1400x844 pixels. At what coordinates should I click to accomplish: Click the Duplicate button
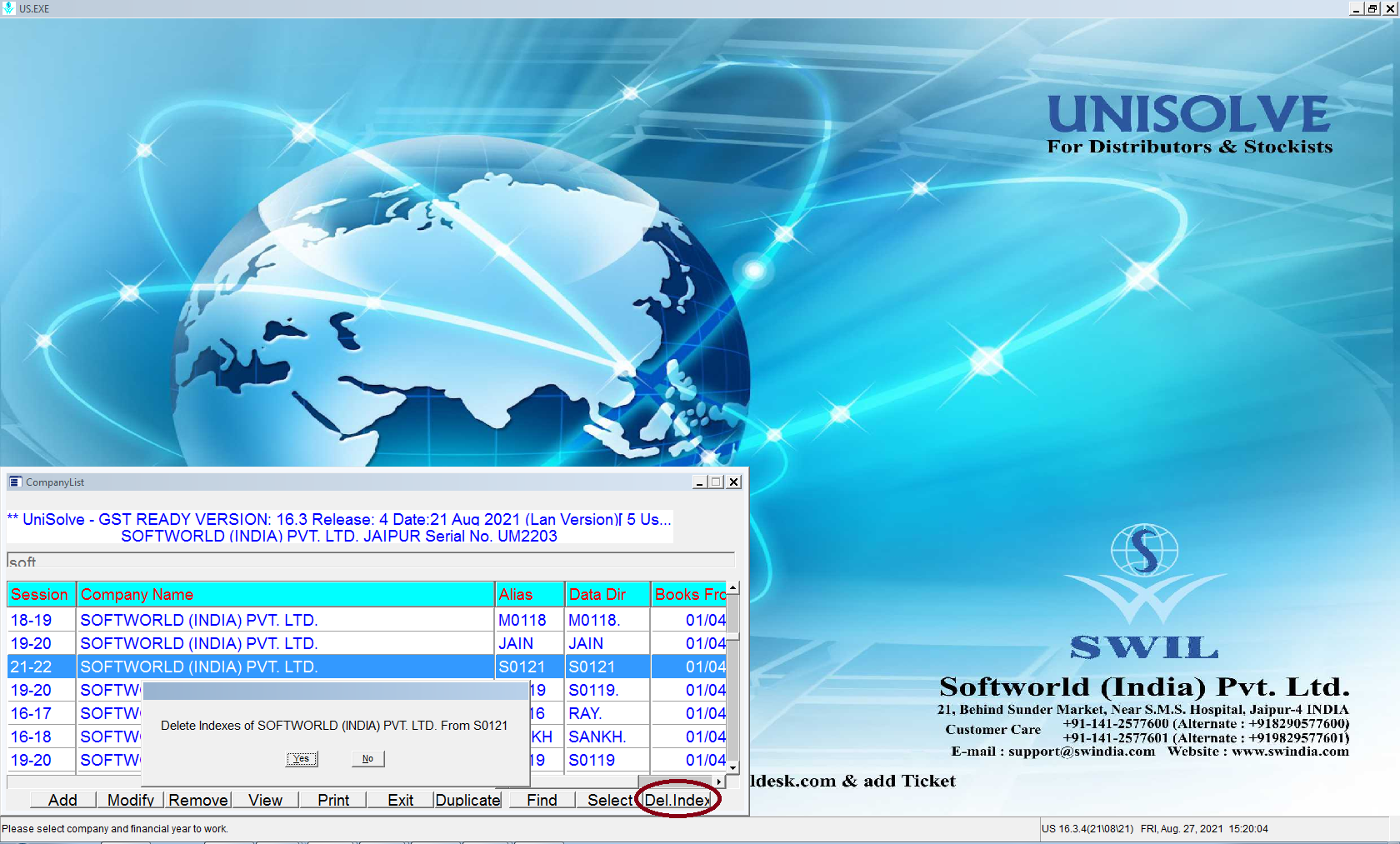(x=467, y=800)
